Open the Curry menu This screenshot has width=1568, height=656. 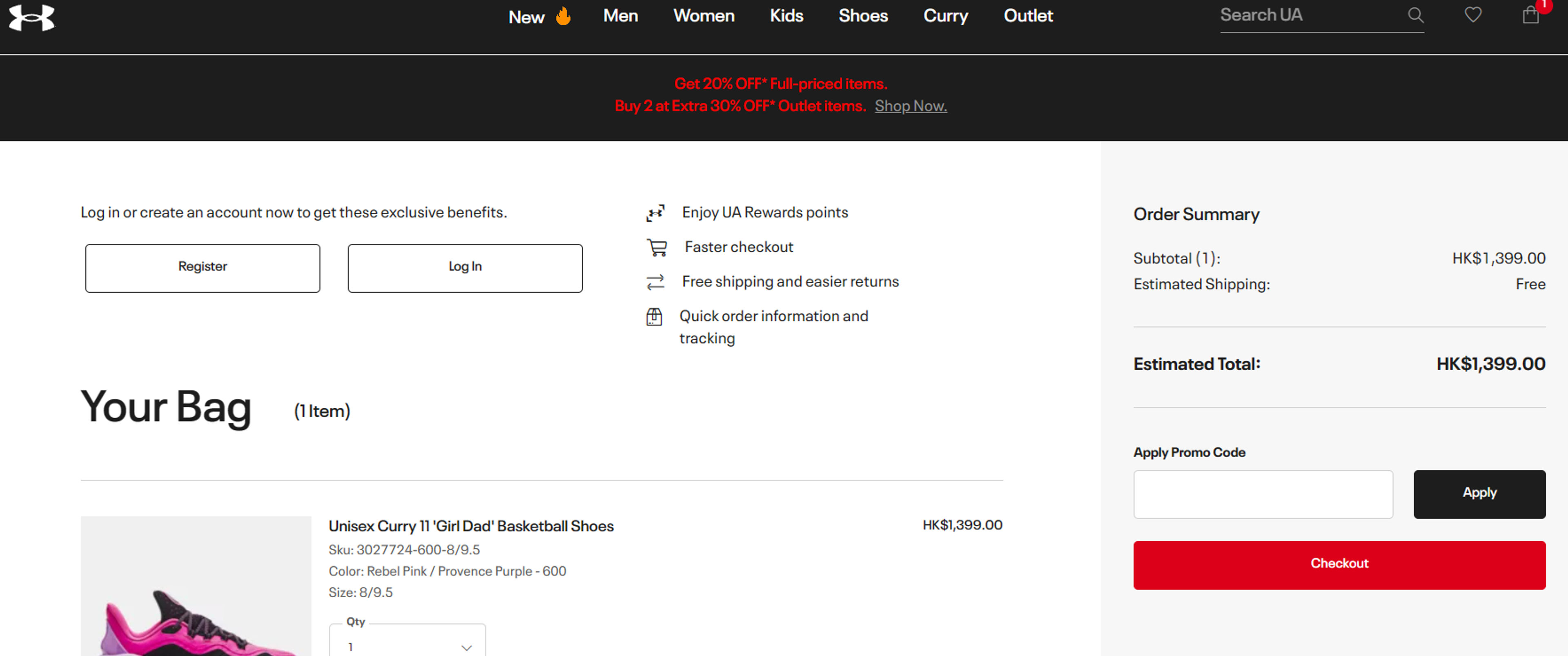click(945, 16)
